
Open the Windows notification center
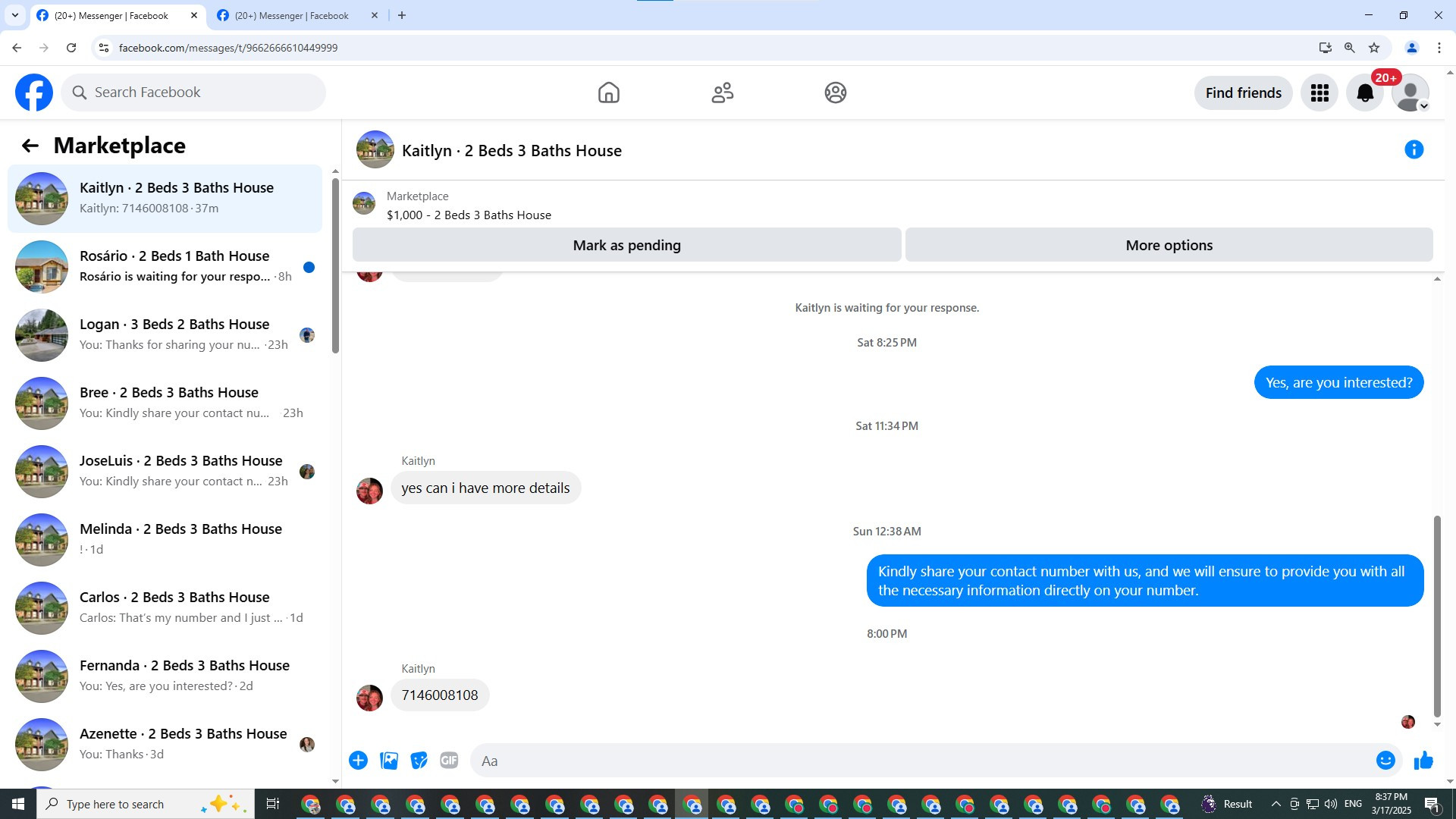coord(1432,804)
